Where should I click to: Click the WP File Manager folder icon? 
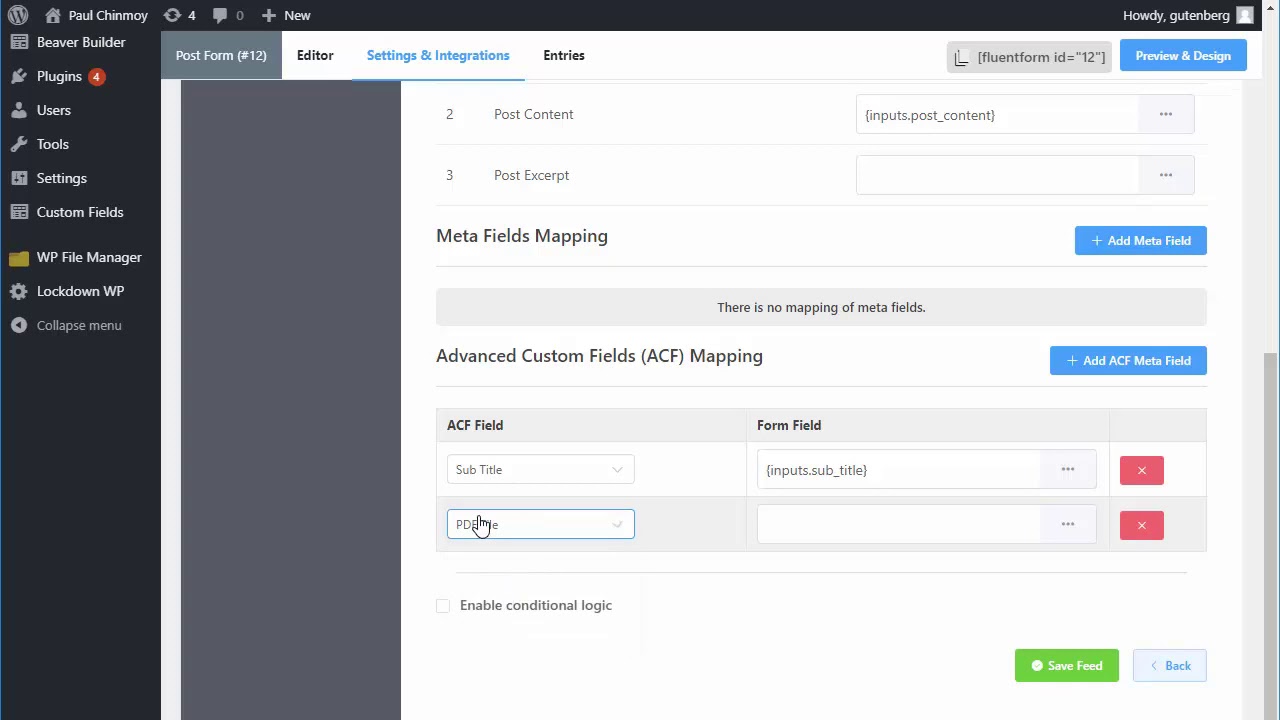(19, 257)
